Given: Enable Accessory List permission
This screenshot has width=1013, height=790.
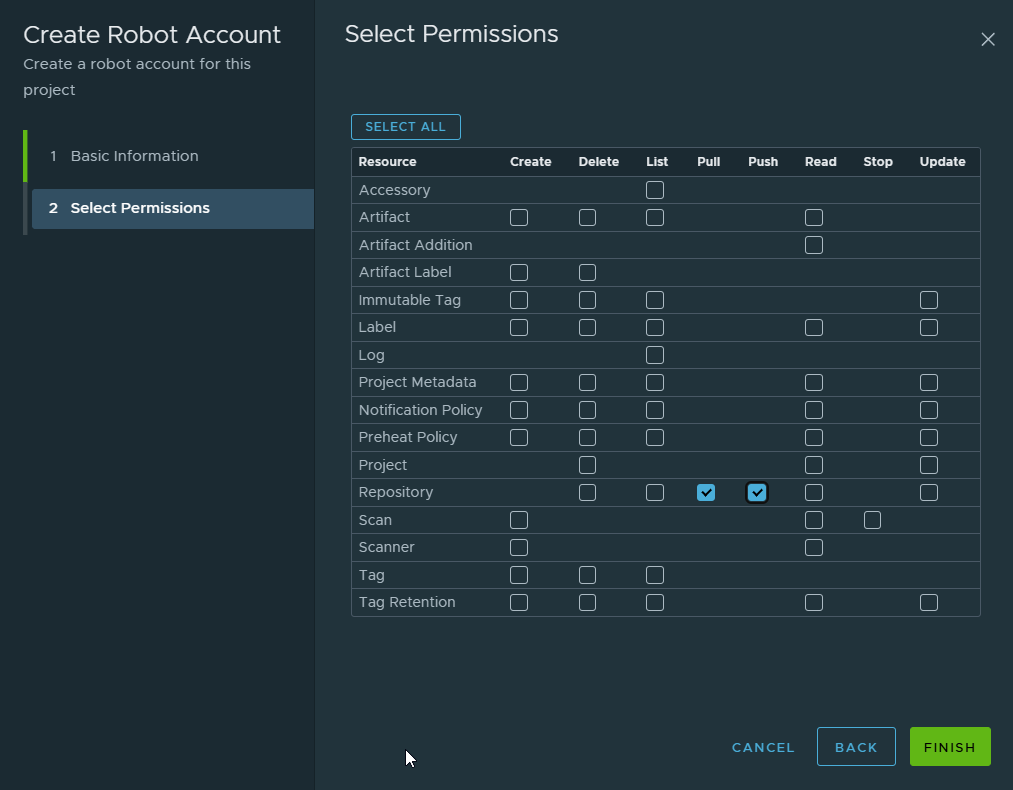Looking at the screenshot, I should click(x=655, y=190).
